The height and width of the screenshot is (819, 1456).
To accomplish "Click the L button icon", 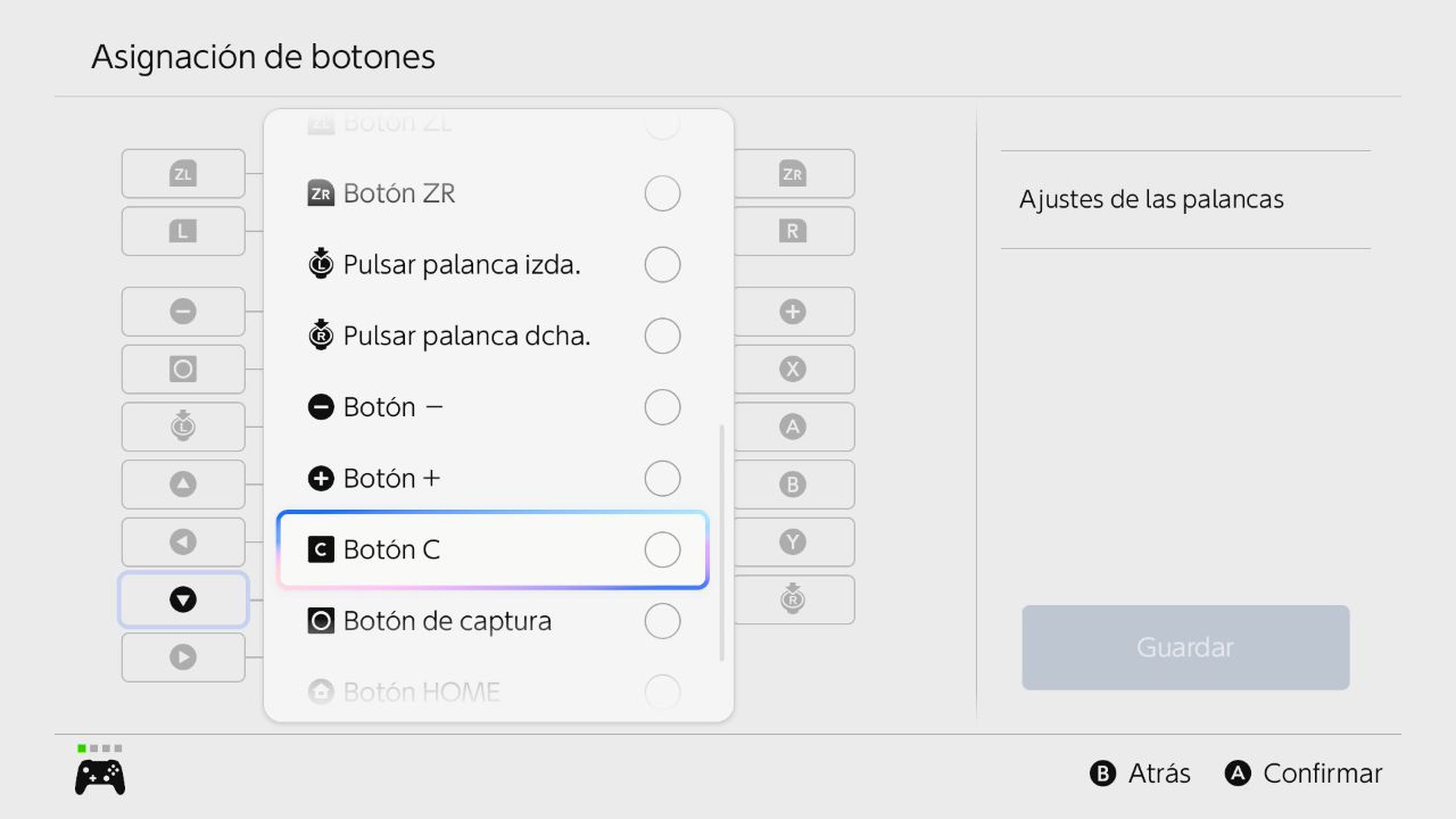I will coord(182,231).
